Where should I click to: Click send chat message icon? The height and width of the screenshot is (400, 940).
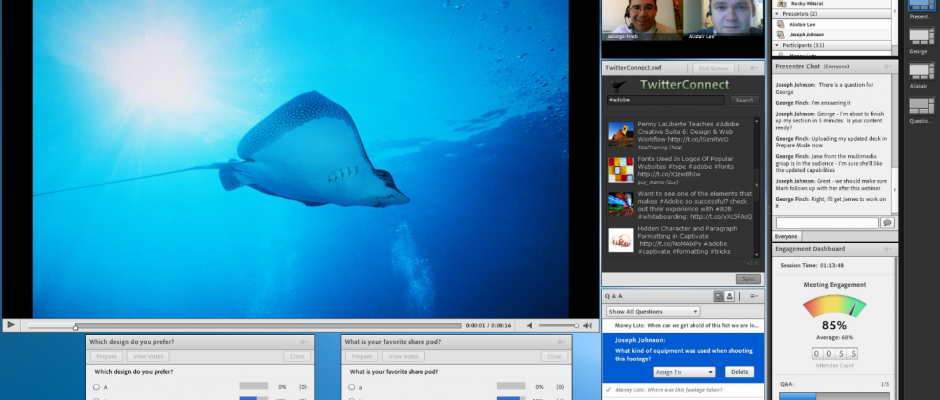(x=886, y=222)
